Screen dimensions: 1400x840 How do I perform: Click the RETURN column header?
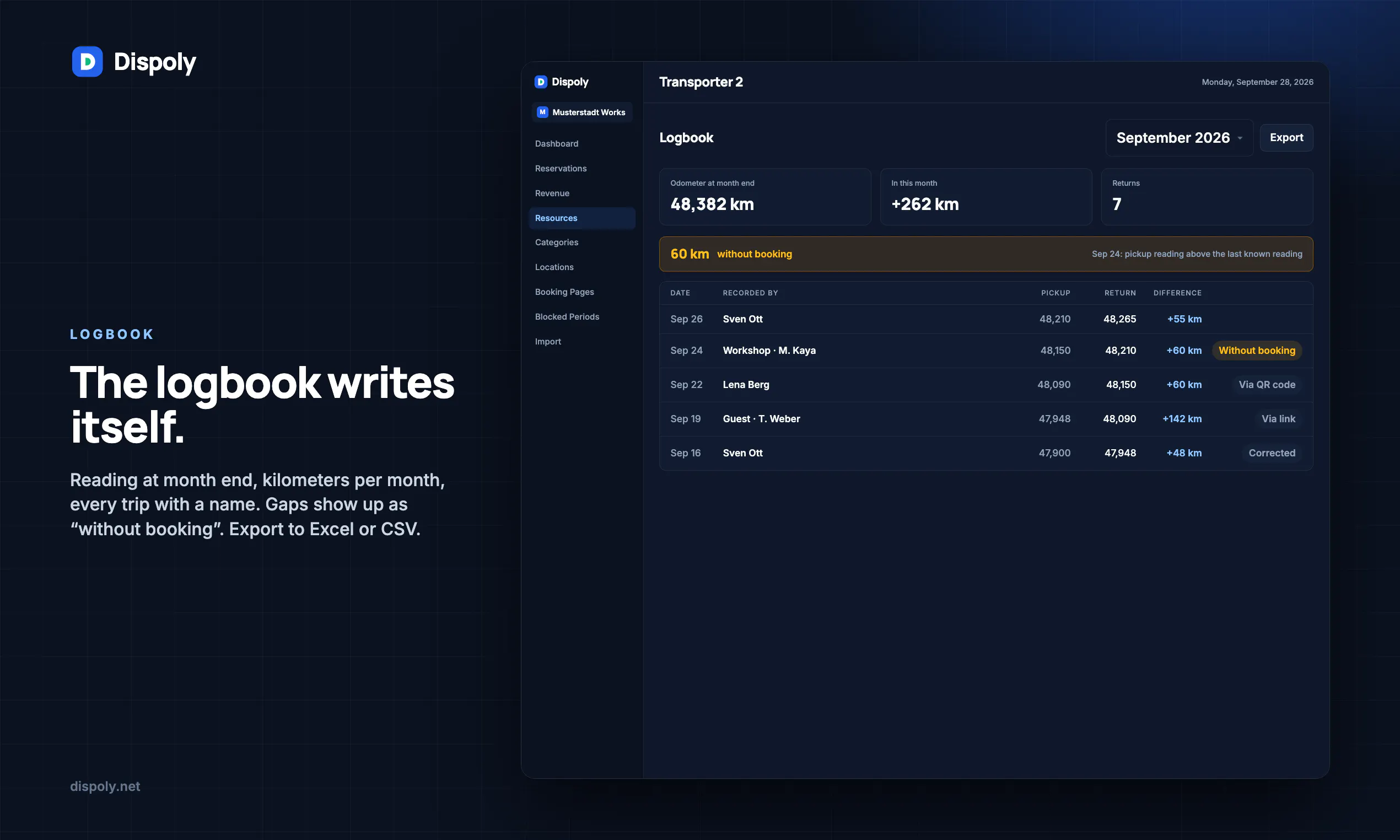[x=1120, y=293]
